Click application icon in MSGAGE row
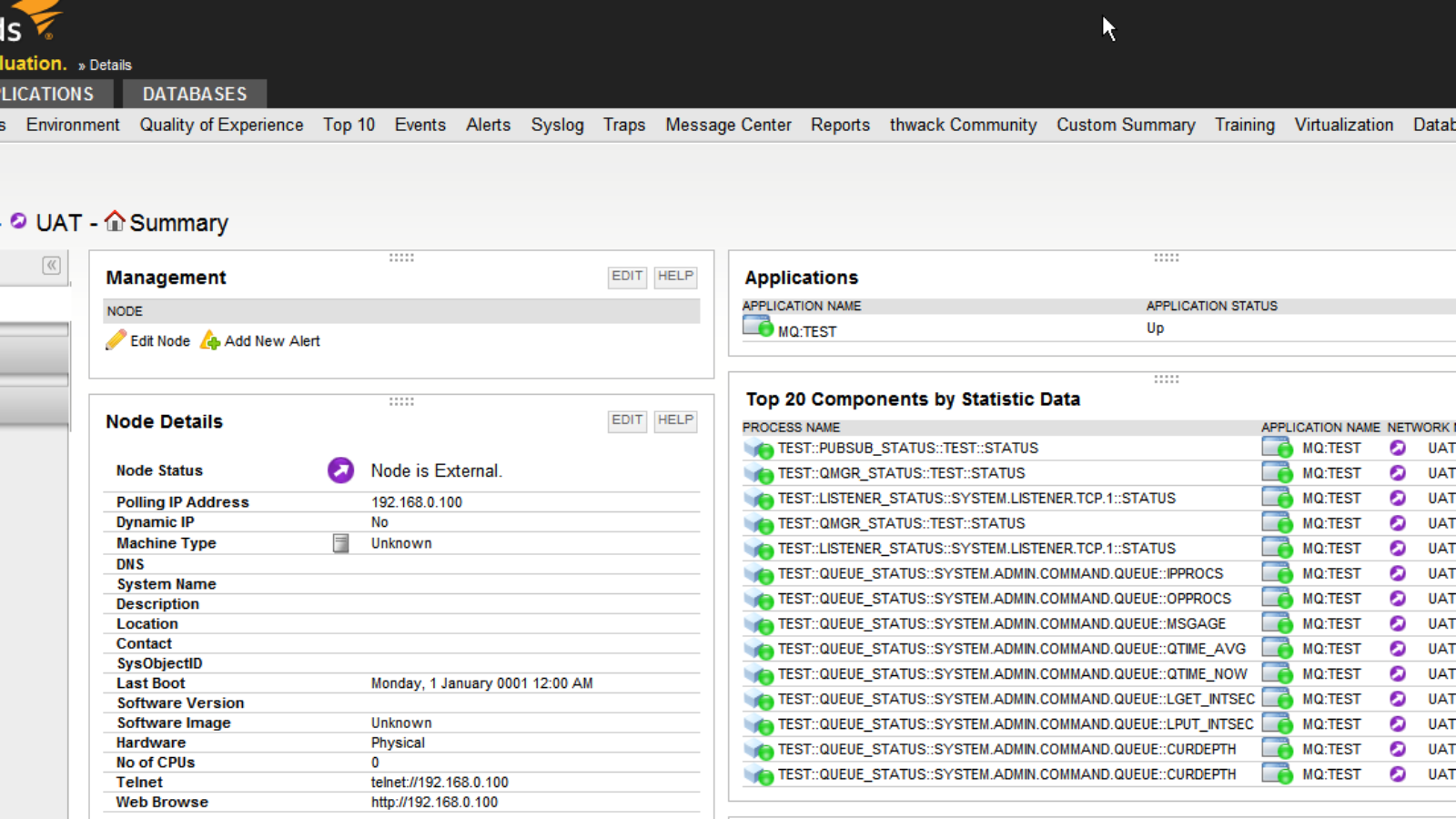1456x819 pixels. pos(1277,623)
